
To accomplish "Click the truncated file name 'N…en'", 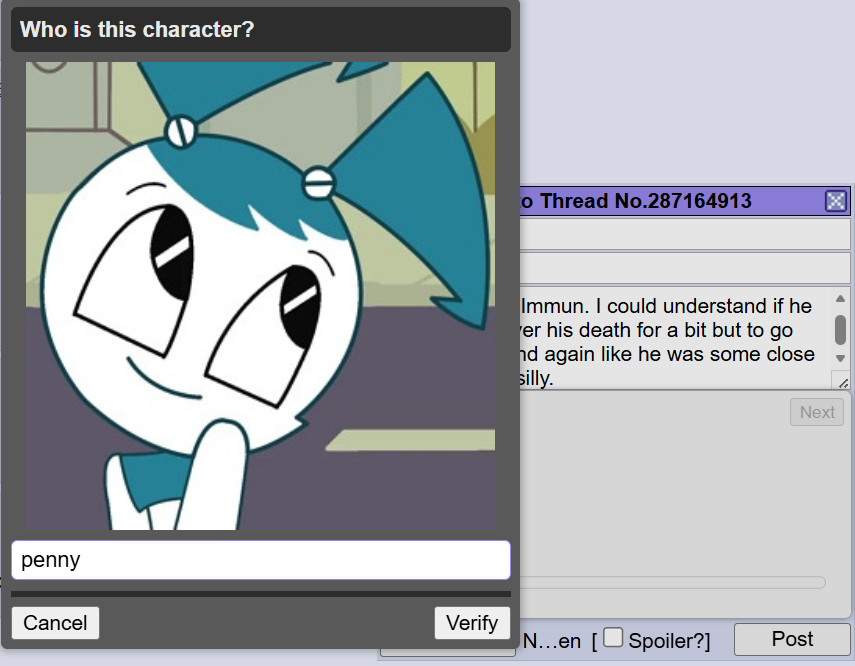I will tap(552, 641).
